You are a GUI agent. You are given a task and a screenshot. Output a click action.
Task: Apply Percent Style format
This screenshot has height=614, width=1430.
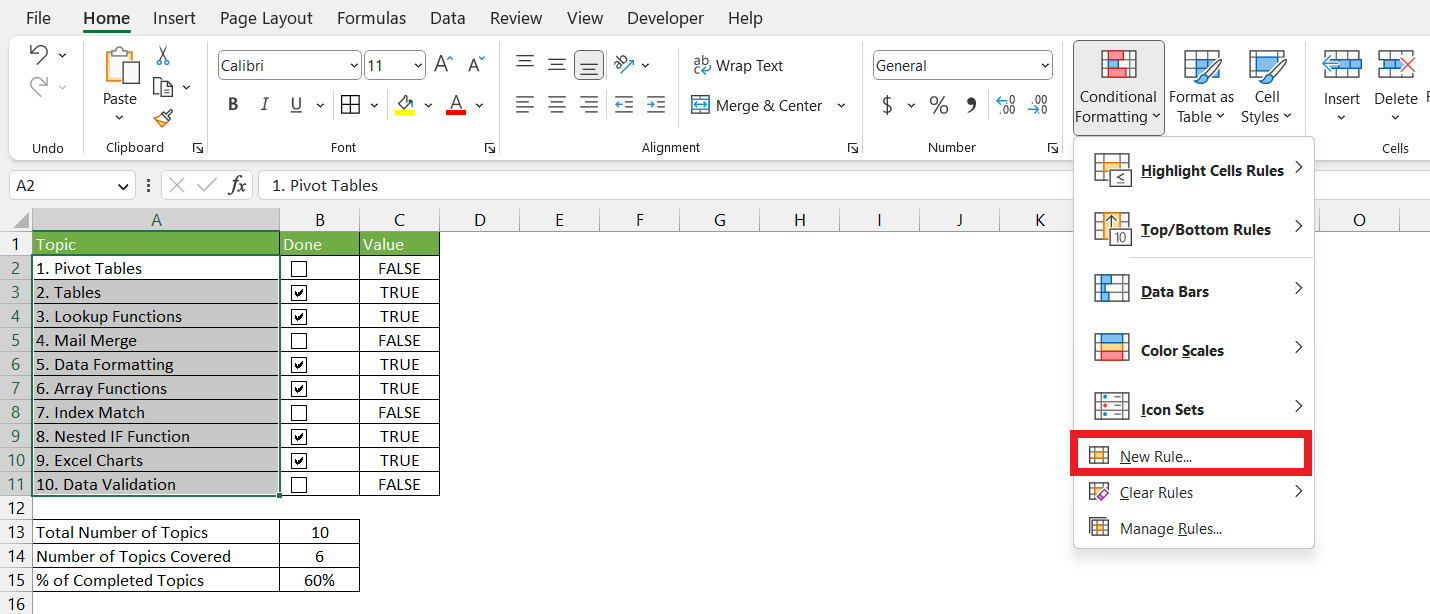click(939, 105)
